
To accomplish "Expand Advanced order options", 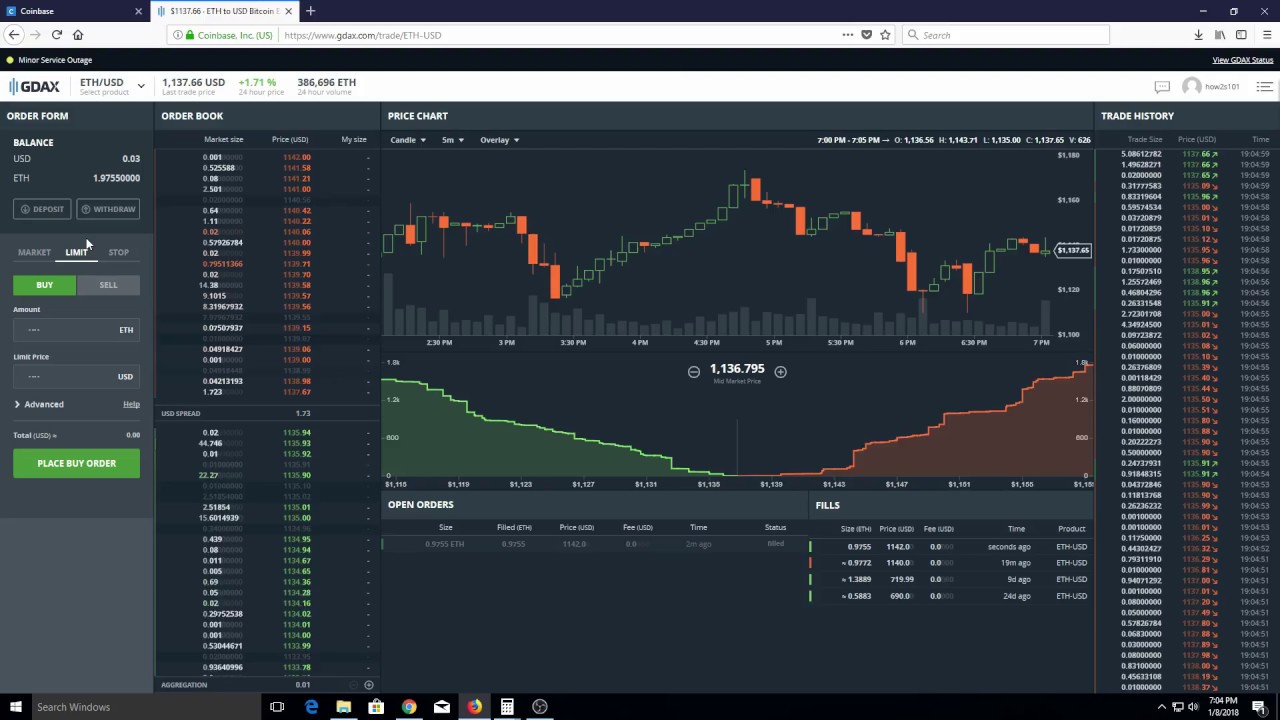I will pos(39,404).
